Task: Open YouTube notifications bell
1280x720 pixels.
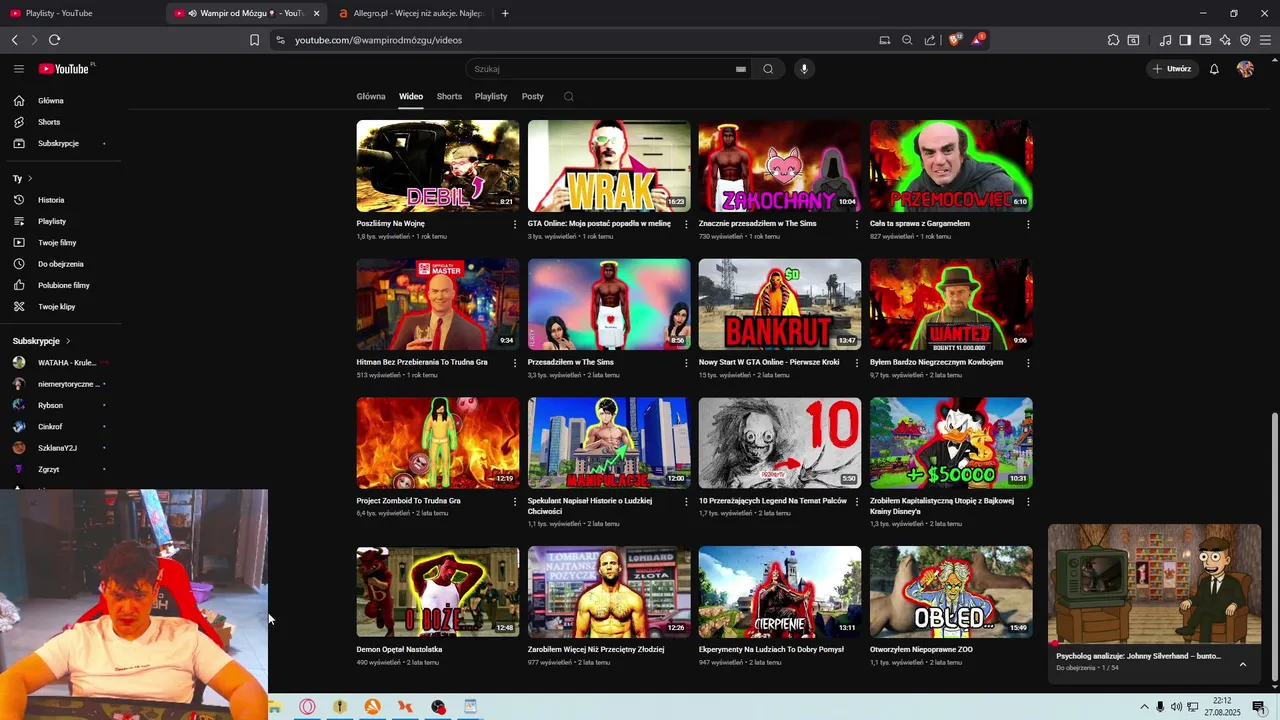Action: pyautogui.click(x=1214, y=69)
